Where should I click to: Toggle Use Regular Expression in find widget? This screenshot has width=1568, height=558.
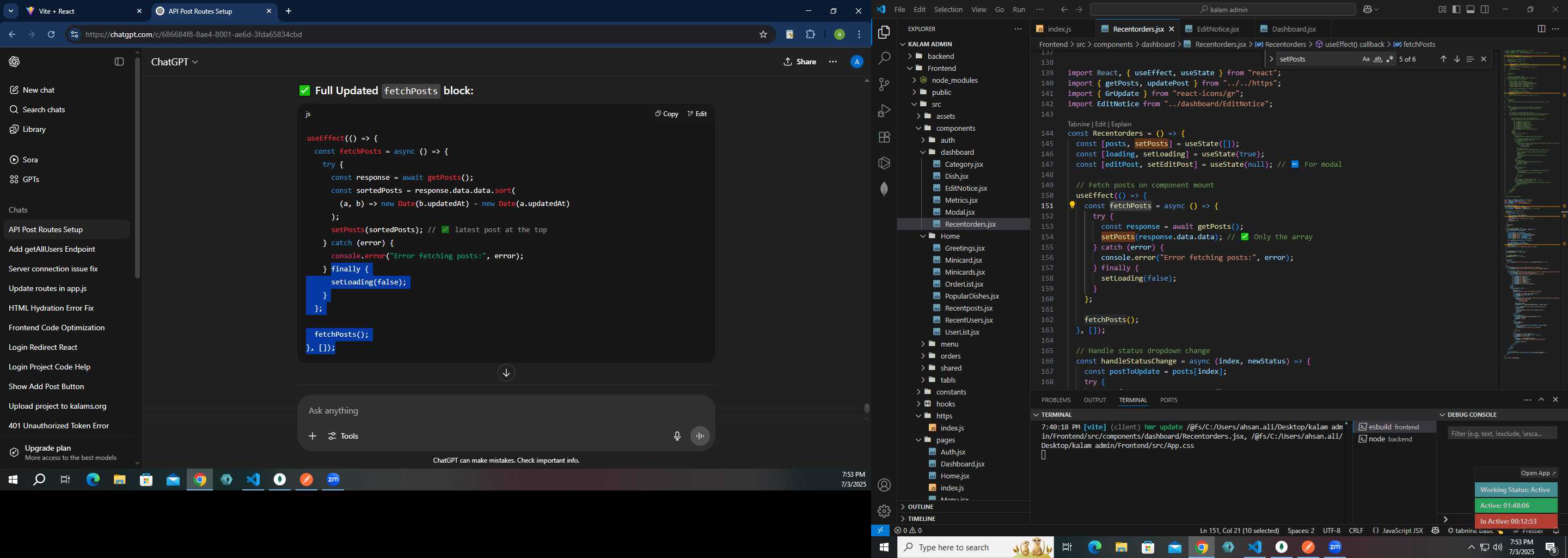[1389, 59]
